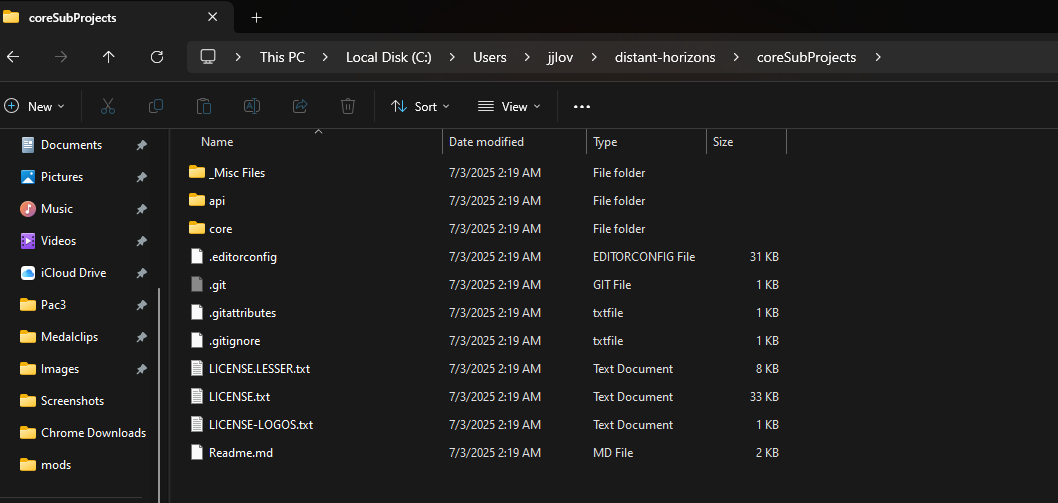Expand chevron after coreSubProjects in address bar
Image resolution: width=1058 pixels, height=503 pixels.
tap(878, 57)
